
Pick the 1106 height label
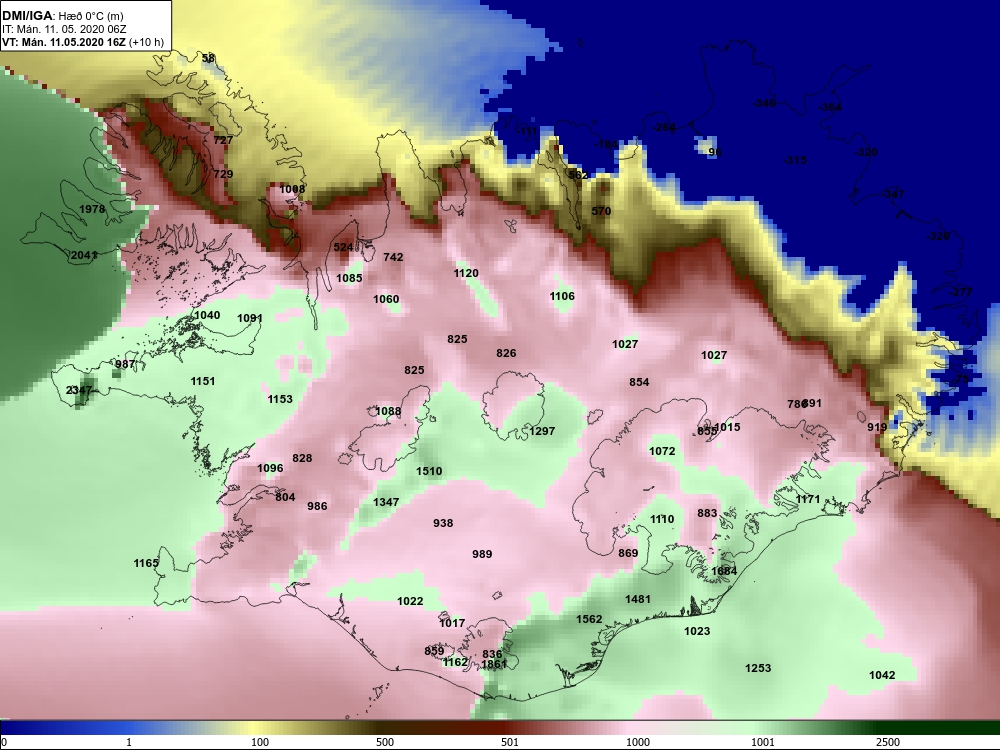point(562,296)
